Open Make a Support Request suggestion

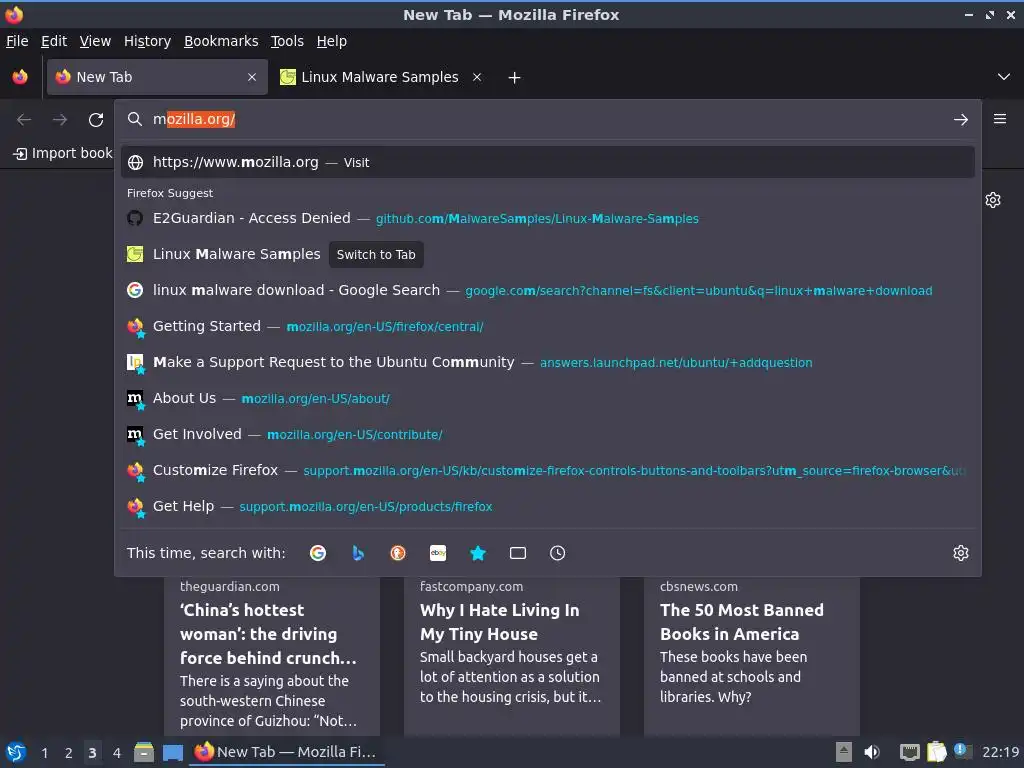547,362
